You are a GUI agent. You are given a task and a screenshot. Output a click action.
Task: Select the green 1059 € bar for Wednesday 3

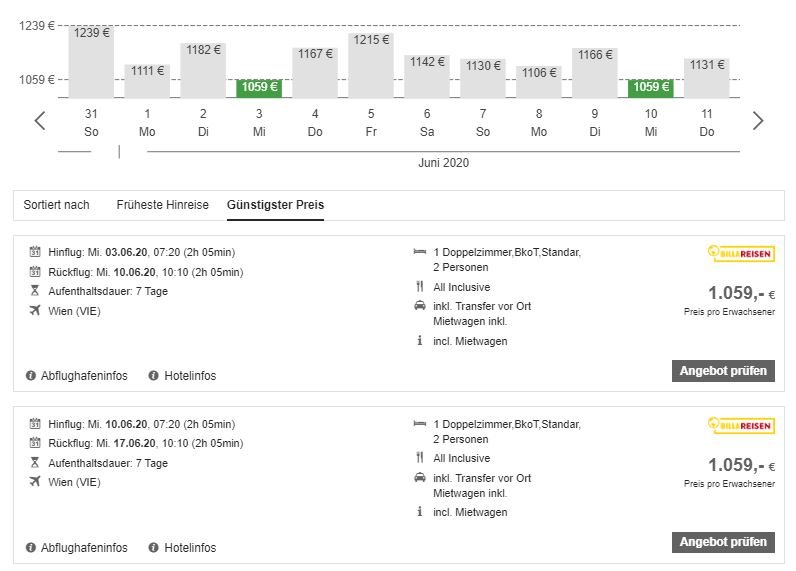(259, 87)
